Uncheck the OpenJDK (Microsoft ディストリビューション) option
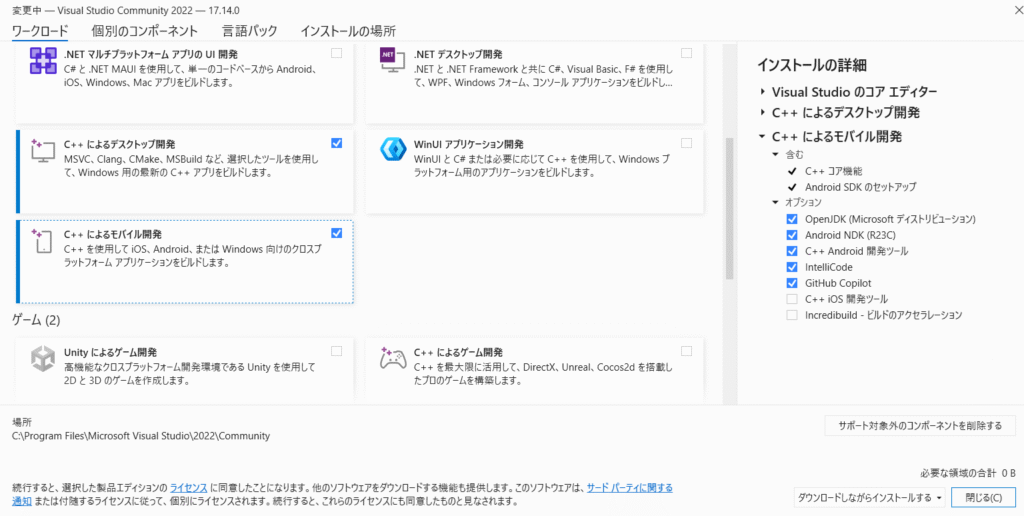The image size is (1024, 516). (x=792, y=219)
